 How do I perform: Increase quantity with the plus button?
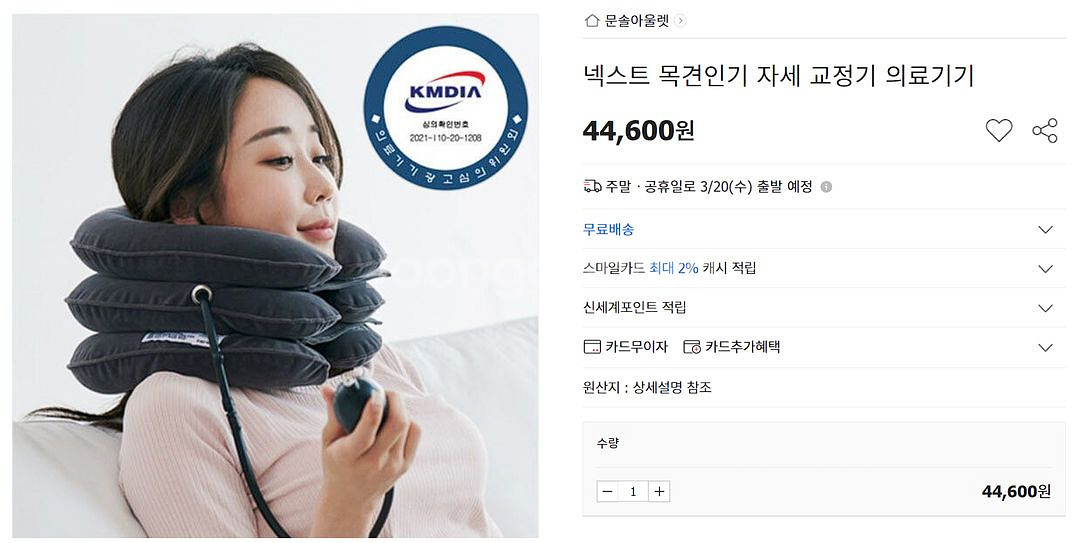659,491
